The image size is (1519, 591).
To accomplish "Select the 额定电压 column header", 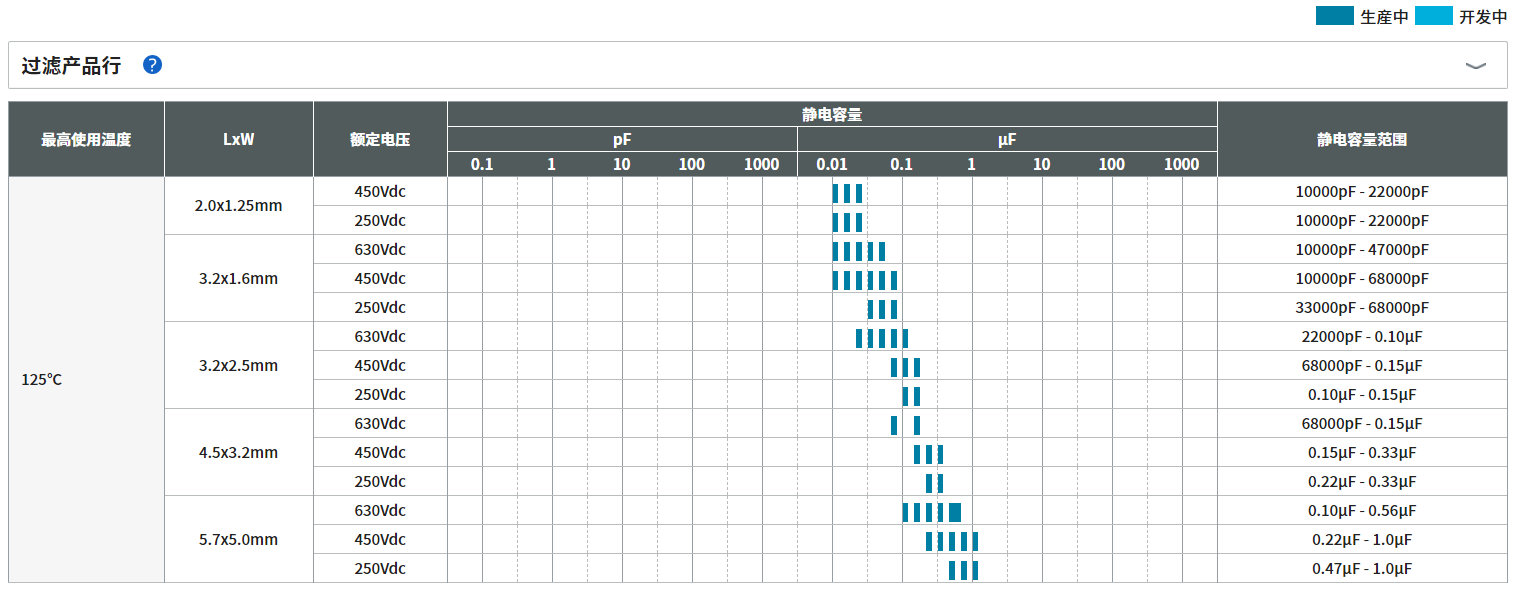I will (380, 140).
